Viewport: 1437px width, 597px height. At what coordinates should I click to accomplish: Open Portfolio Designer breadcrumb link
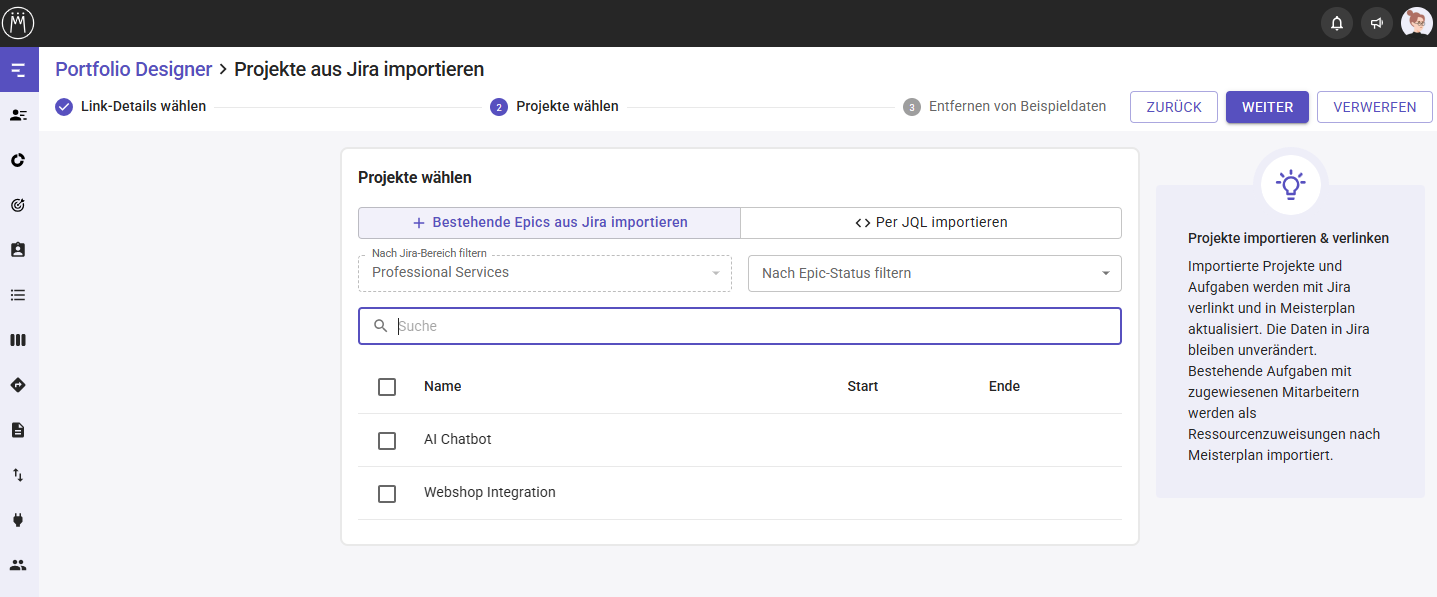coord(134,69)
